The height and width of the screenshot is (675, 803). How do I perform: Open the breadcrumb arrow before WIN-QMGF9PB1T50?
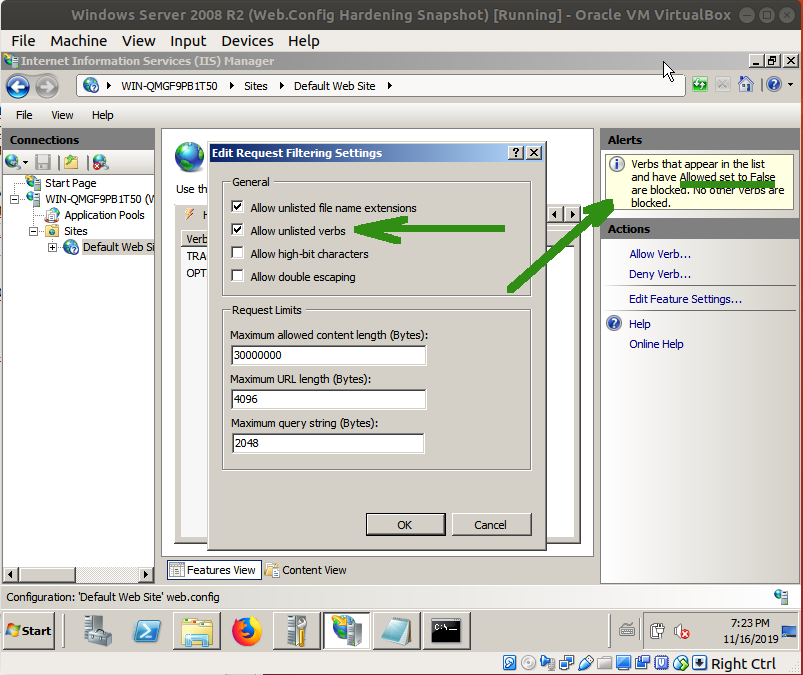(x=109, y=86)
